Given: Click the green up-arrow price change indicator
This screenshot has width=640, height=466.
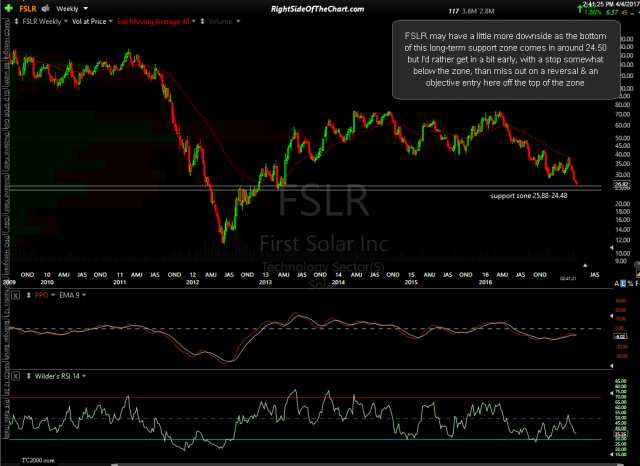Looking at the screenshot, I should (579, 10).
